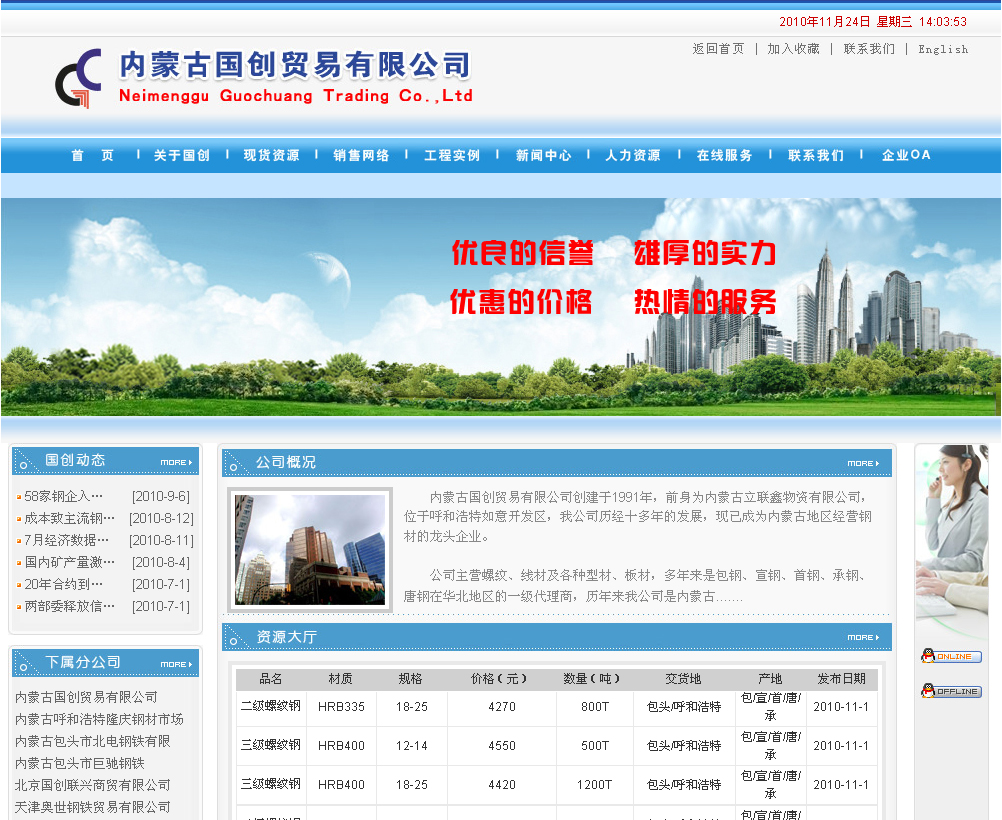Open 'more' in 下属分公司 panel
The height and width of the screenshot is (820, 1002).
point(176,664)
